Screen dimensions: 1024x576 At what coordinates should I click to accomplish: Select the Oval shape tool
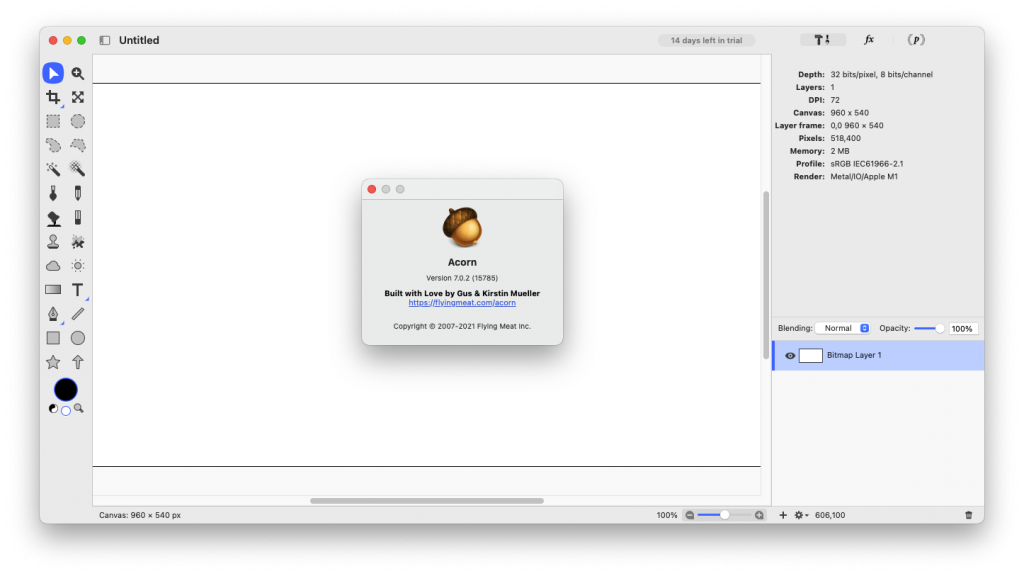[x=78, y=338]
